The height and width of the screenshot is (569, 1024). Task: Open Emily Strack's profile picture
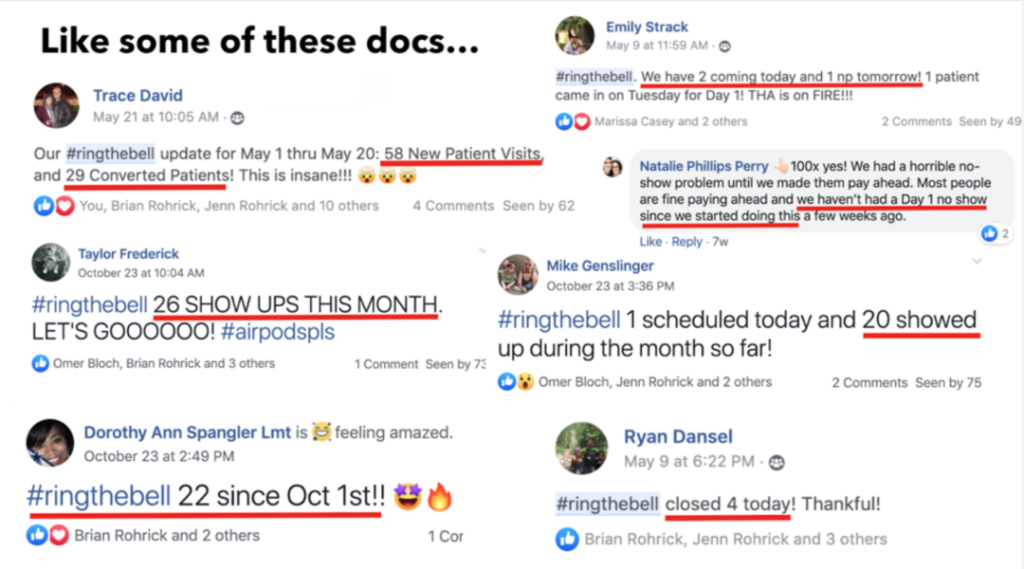click(575, 35)
